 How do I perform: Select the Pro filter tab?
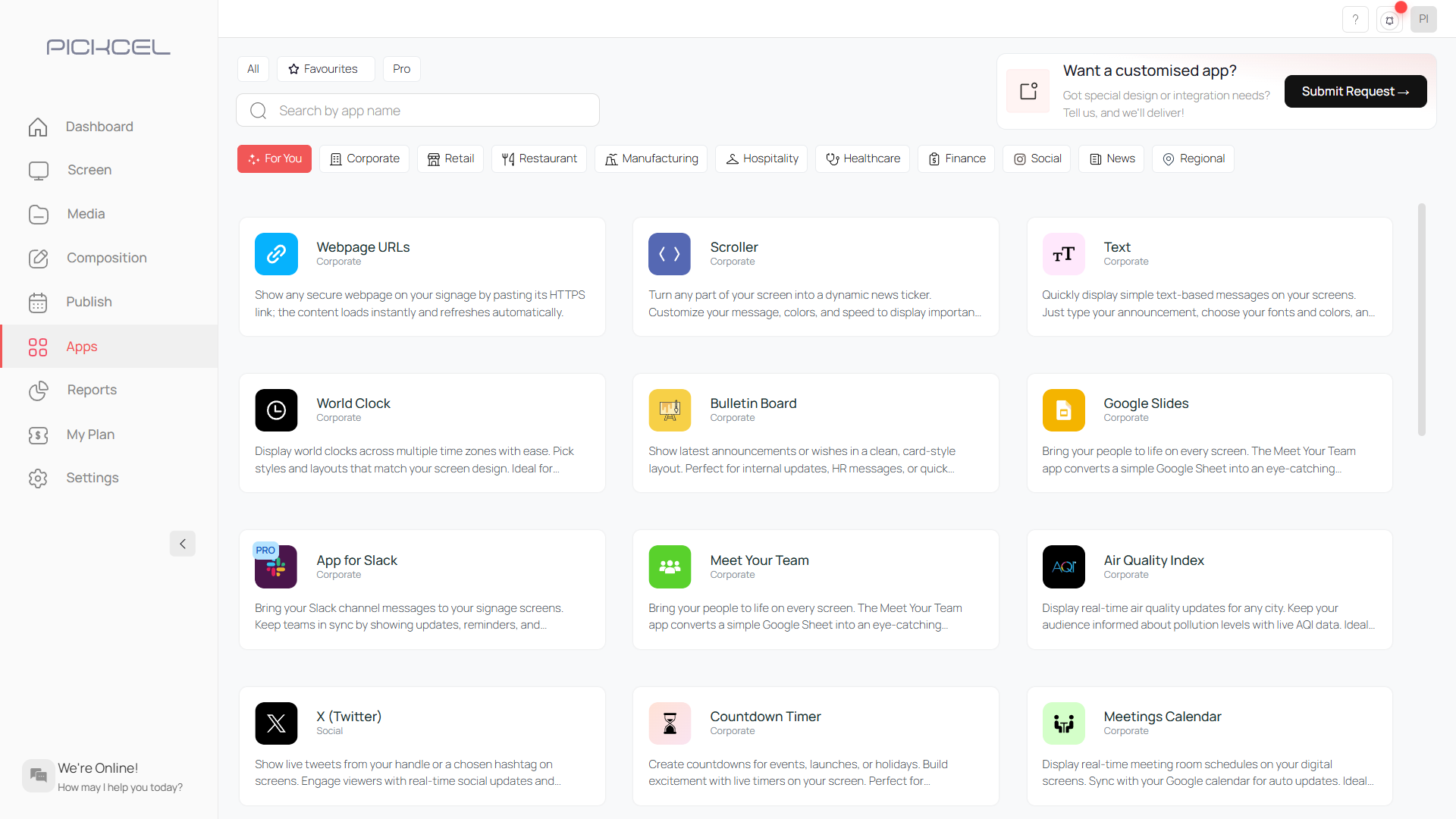(x=401, y=69)
